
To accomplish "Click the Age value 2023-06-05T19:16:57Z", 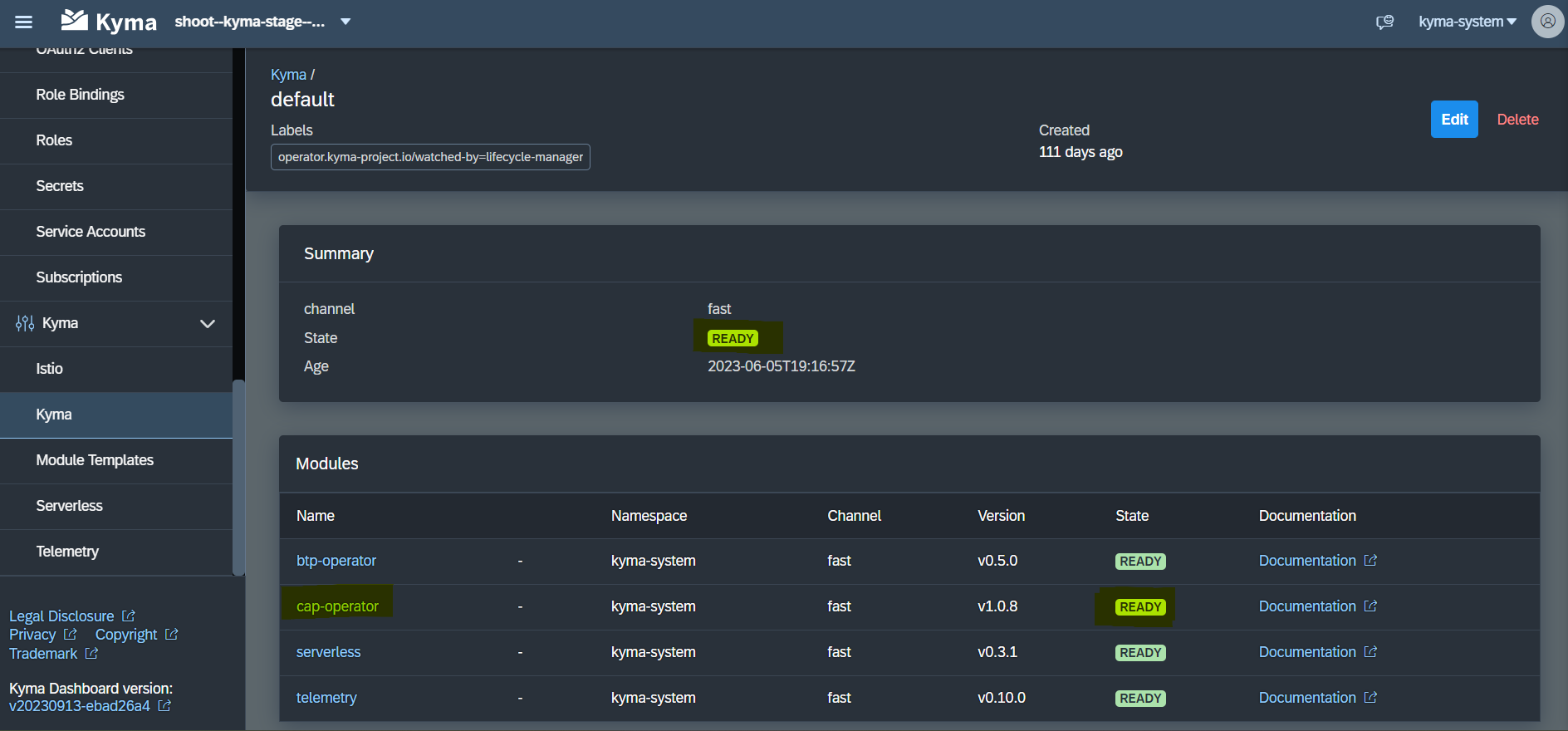I will coord(782,366).
